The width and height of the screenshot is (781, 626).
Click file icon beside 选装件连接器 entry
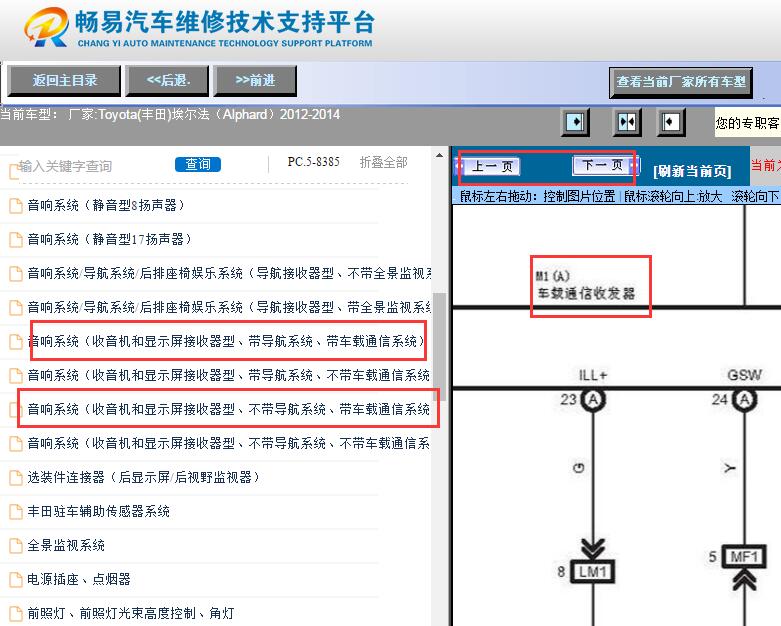click(16, 478)
